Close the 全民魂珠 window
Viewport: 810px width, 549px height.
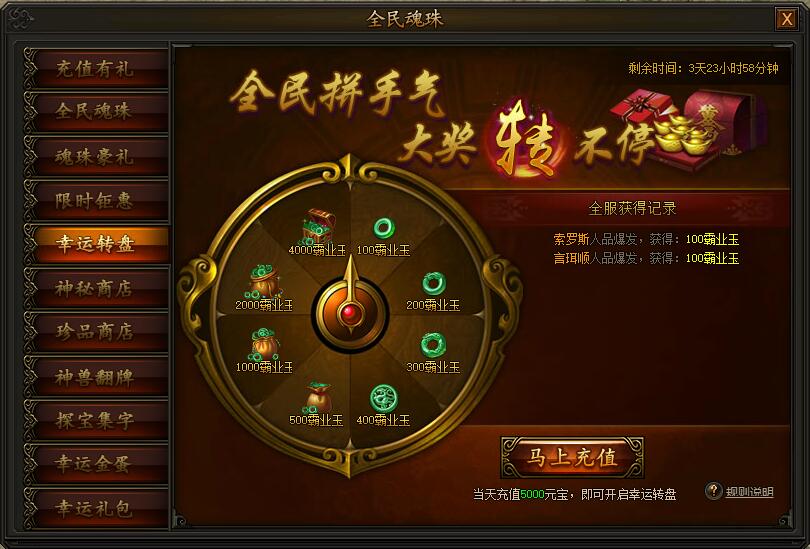point(786,19)
